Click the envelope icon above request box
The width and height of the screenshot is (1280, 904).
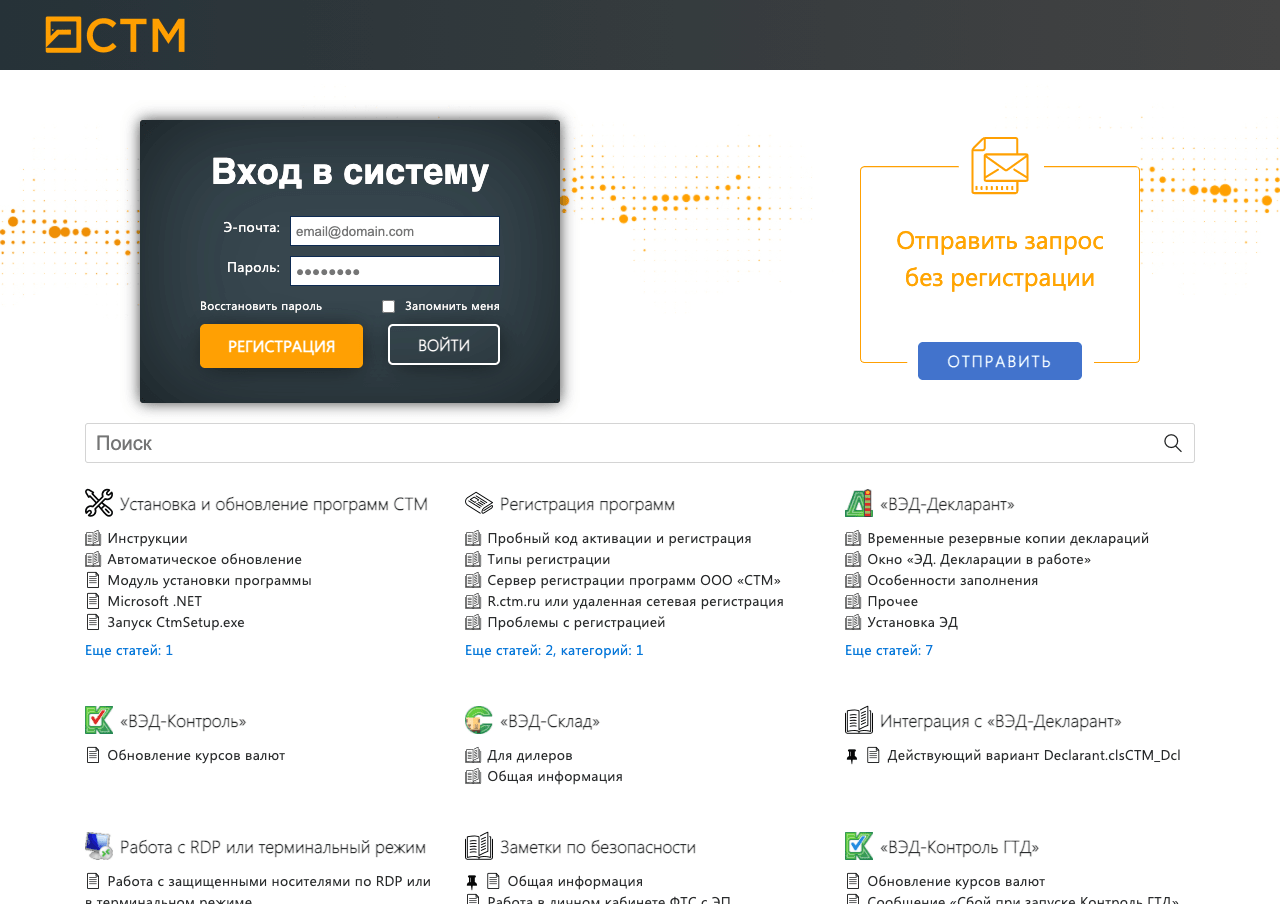[1000, 166]
